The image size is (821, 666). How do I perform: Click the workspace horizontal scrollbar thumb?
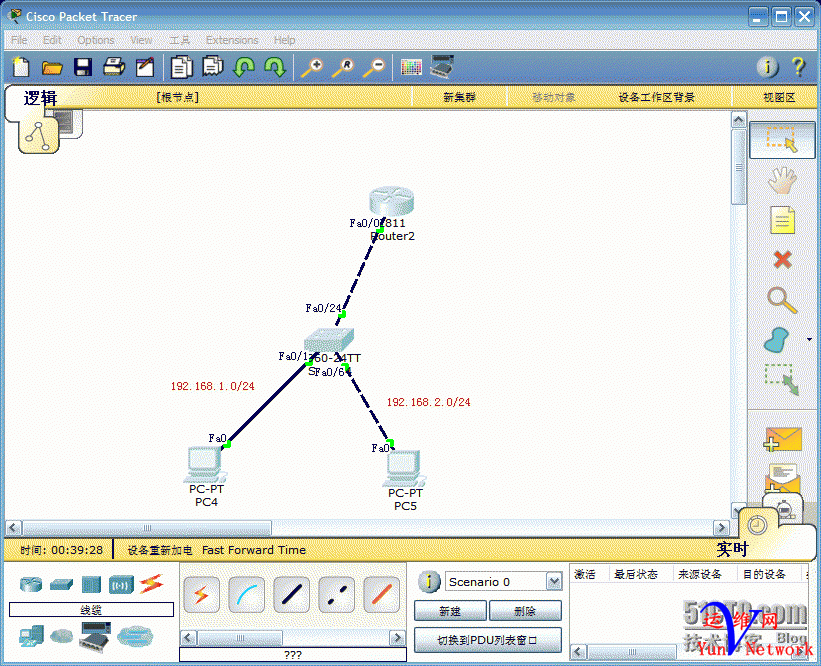[147, 527]
